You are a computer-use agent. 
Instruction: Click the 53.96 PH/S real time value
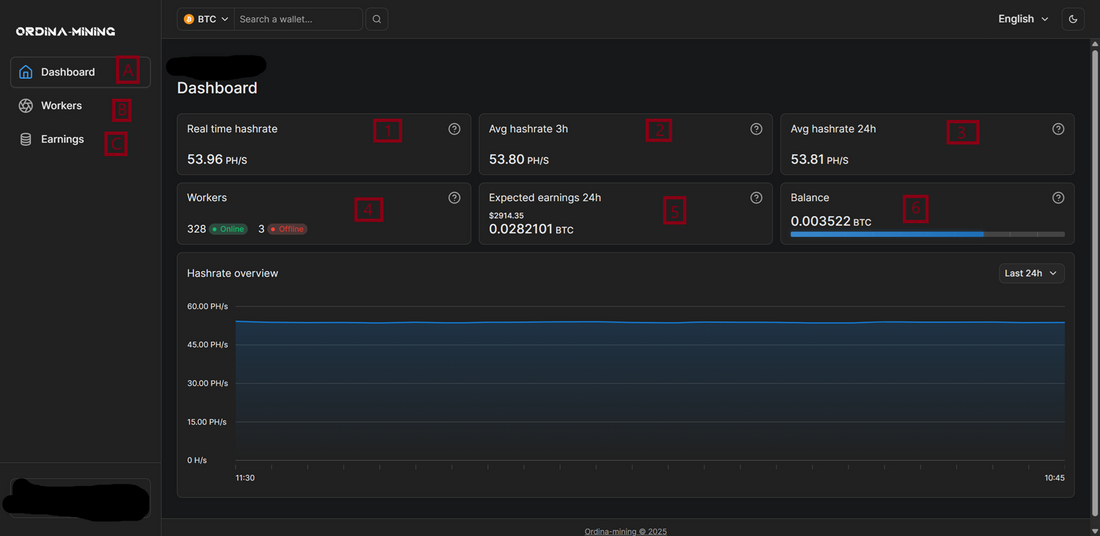coord(217,160)
